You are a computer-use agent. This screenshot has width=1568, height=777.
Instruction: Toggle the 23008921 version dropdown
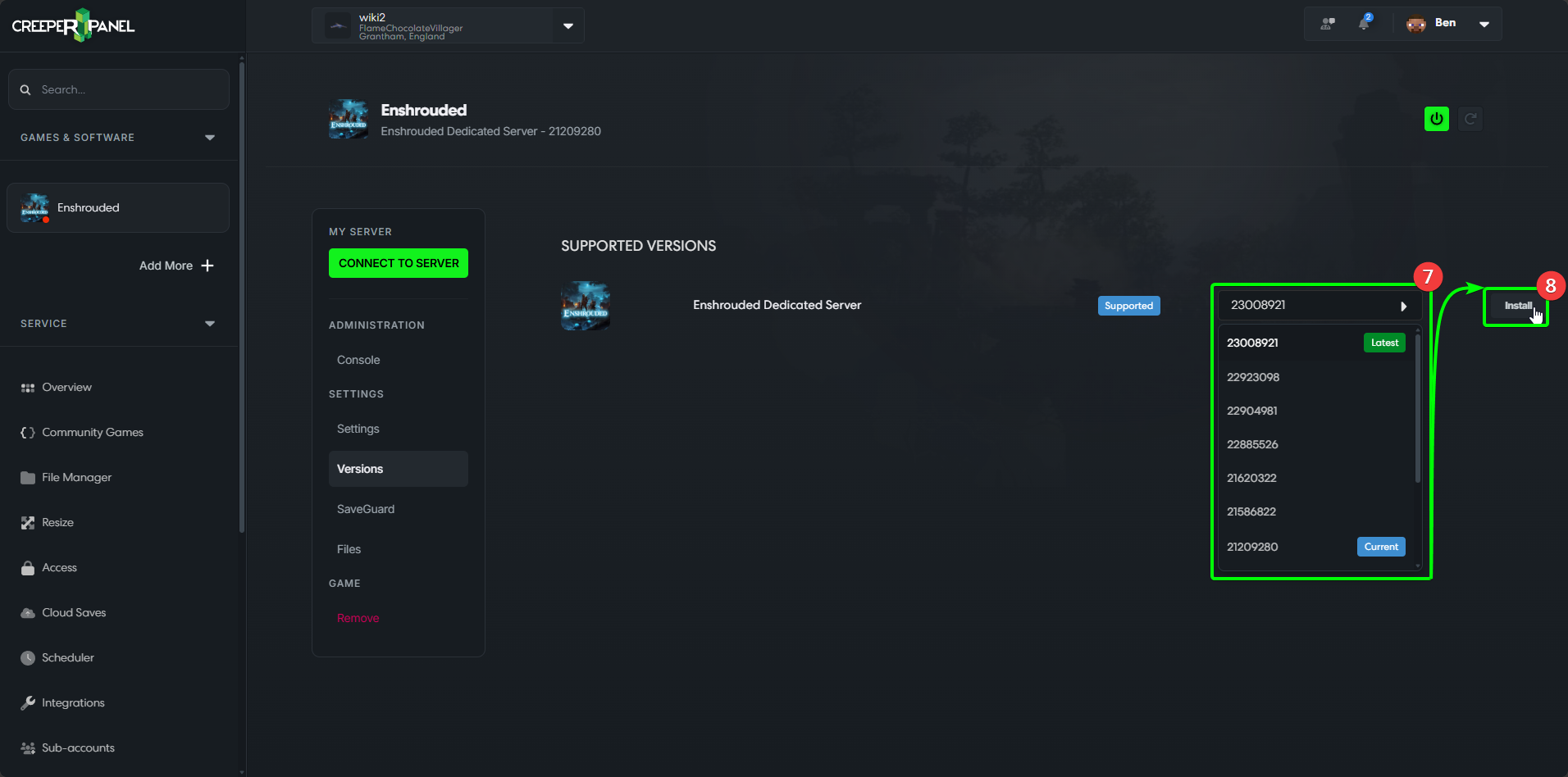pos(1319,305)
